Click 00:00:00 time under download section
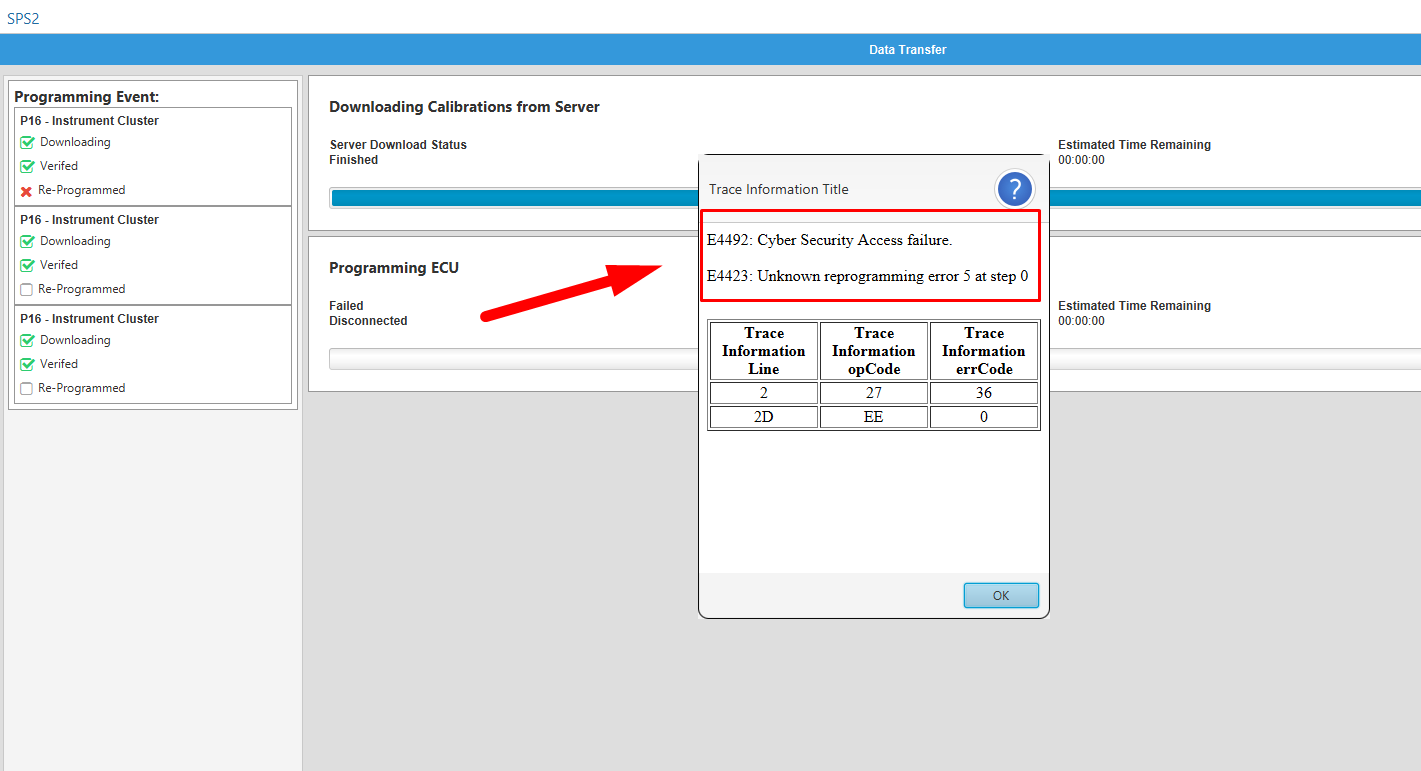Screen dimensions: 1421x771 (1081, 160)
